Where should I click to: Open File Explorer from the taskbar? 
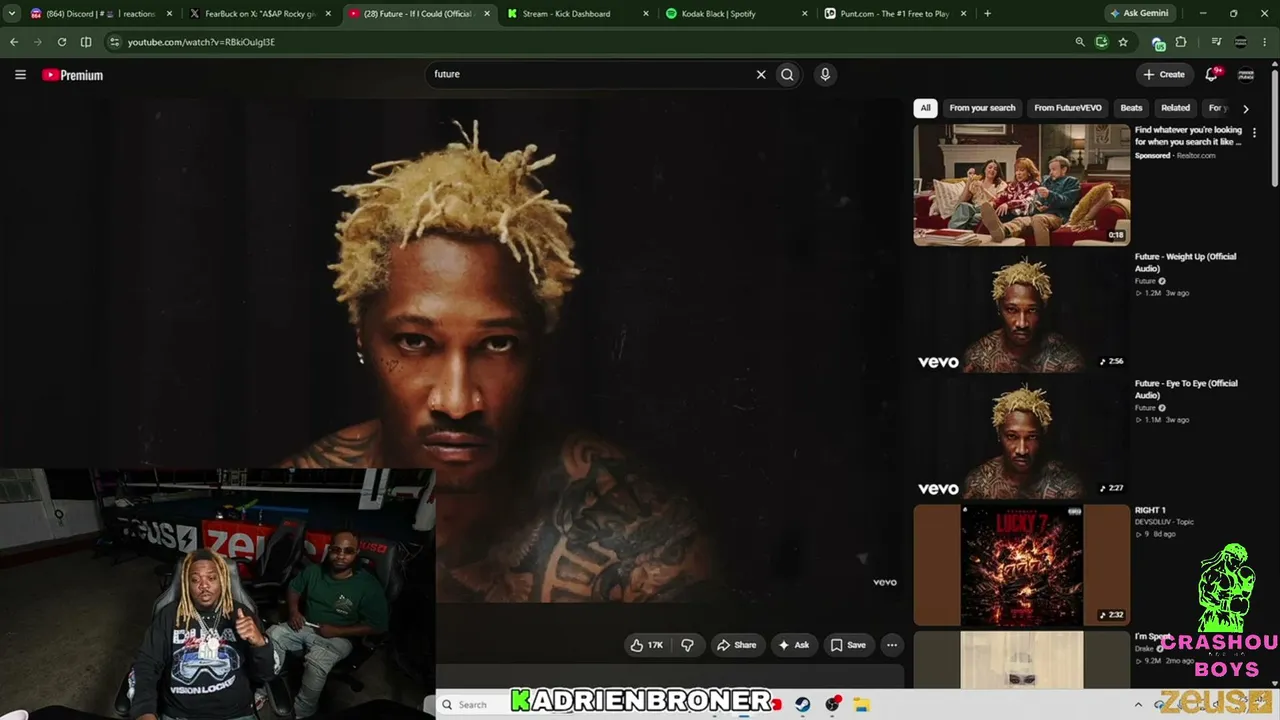click(x=861, y=705)
